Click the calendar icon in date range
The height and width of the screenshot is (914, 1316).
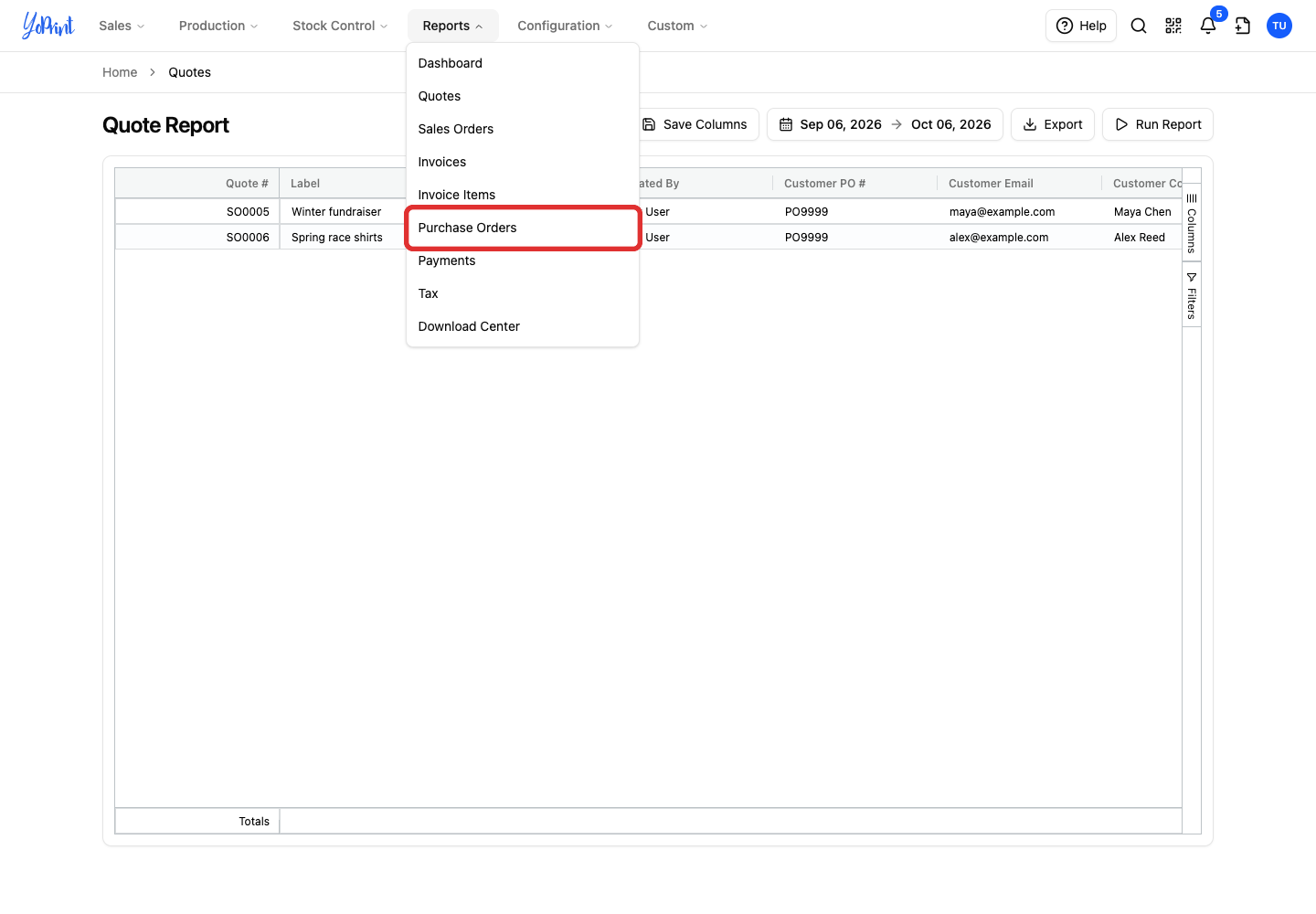coord(786,124)
